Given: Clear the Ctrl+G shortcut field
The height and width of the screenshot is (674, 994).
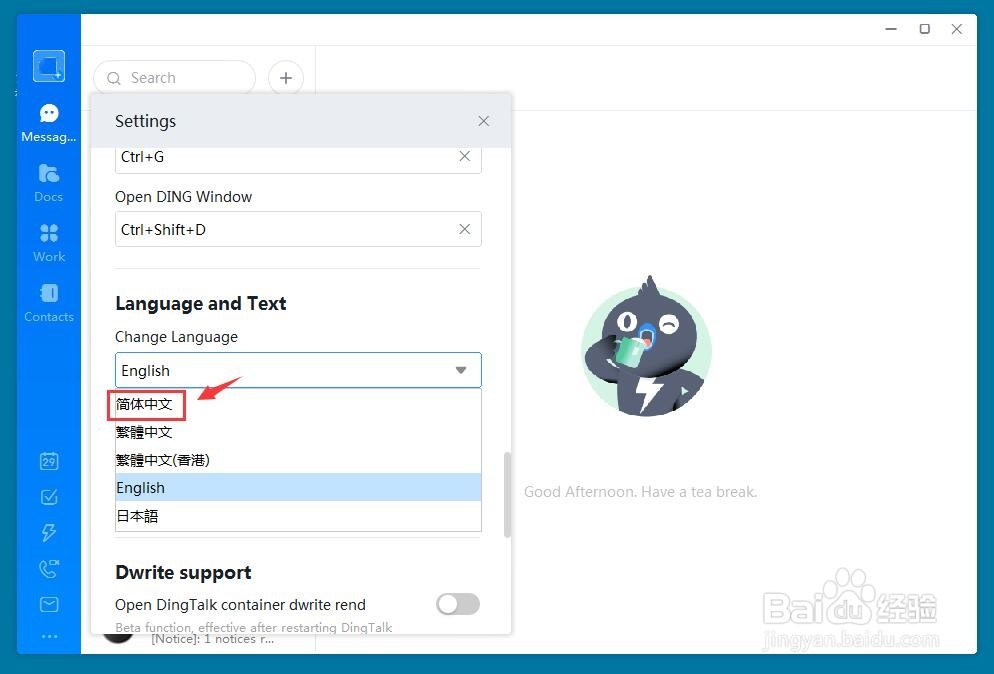Looking at the screenshot, I should [465, 156].
